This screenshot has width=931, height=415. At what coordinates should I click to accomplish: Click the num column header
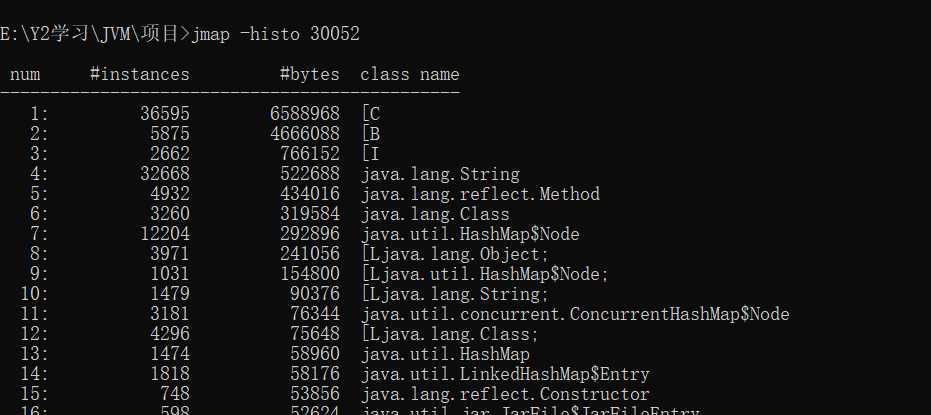[x=25, y=74]
